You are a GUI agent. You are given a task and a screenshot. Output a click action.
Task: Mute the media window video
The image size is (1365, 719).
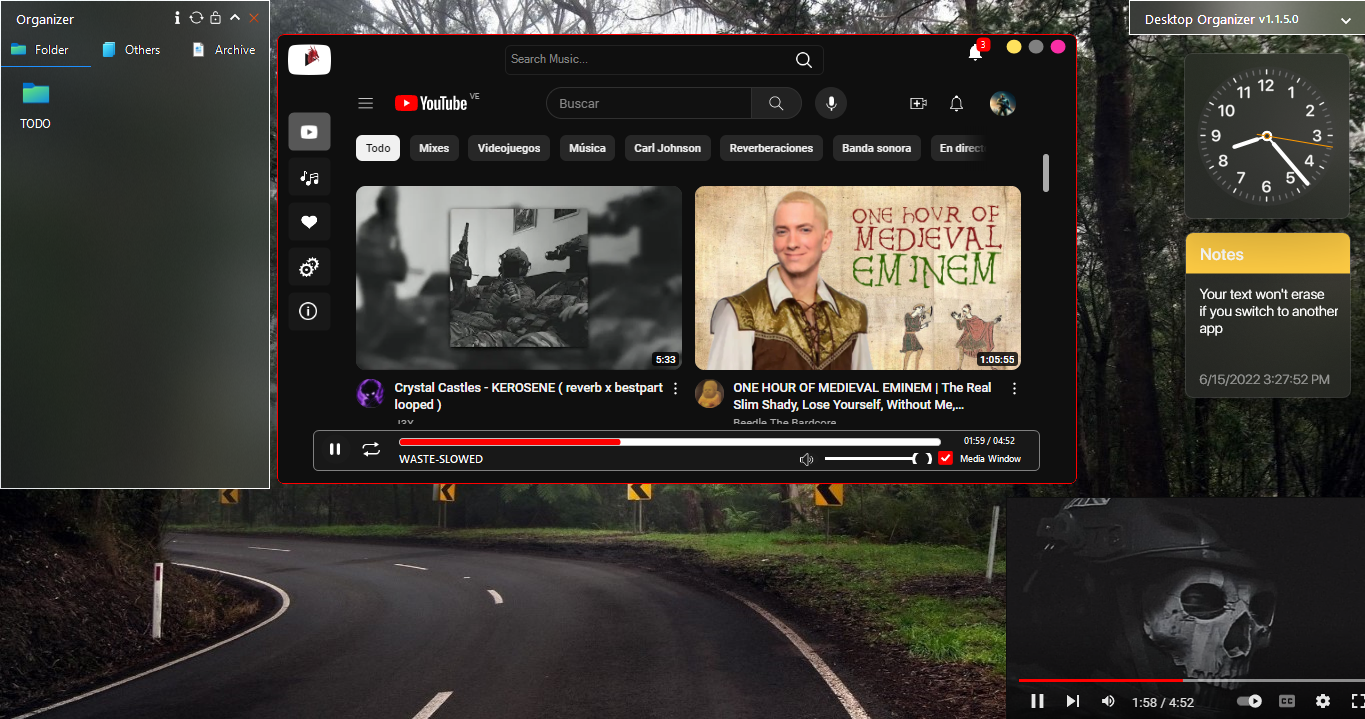(x=1108, y=701)
